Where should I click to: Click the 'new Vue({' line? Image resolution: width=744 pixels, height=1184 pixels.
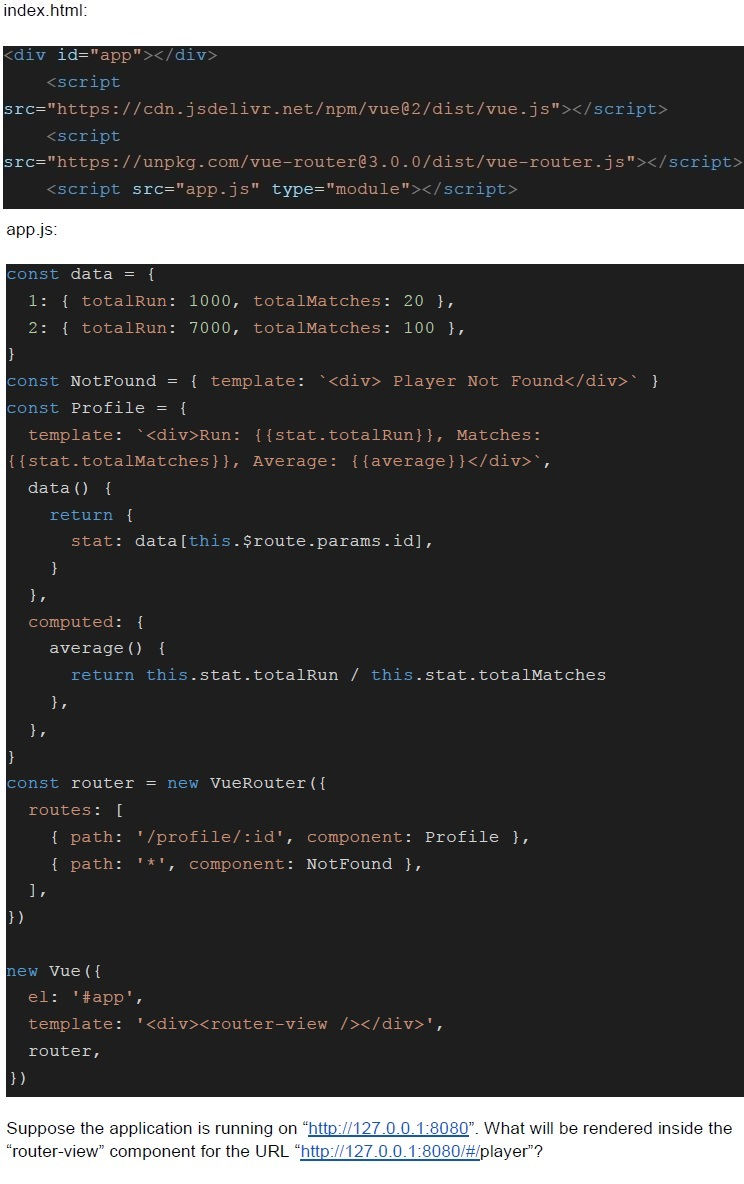[x=54, y=971]
